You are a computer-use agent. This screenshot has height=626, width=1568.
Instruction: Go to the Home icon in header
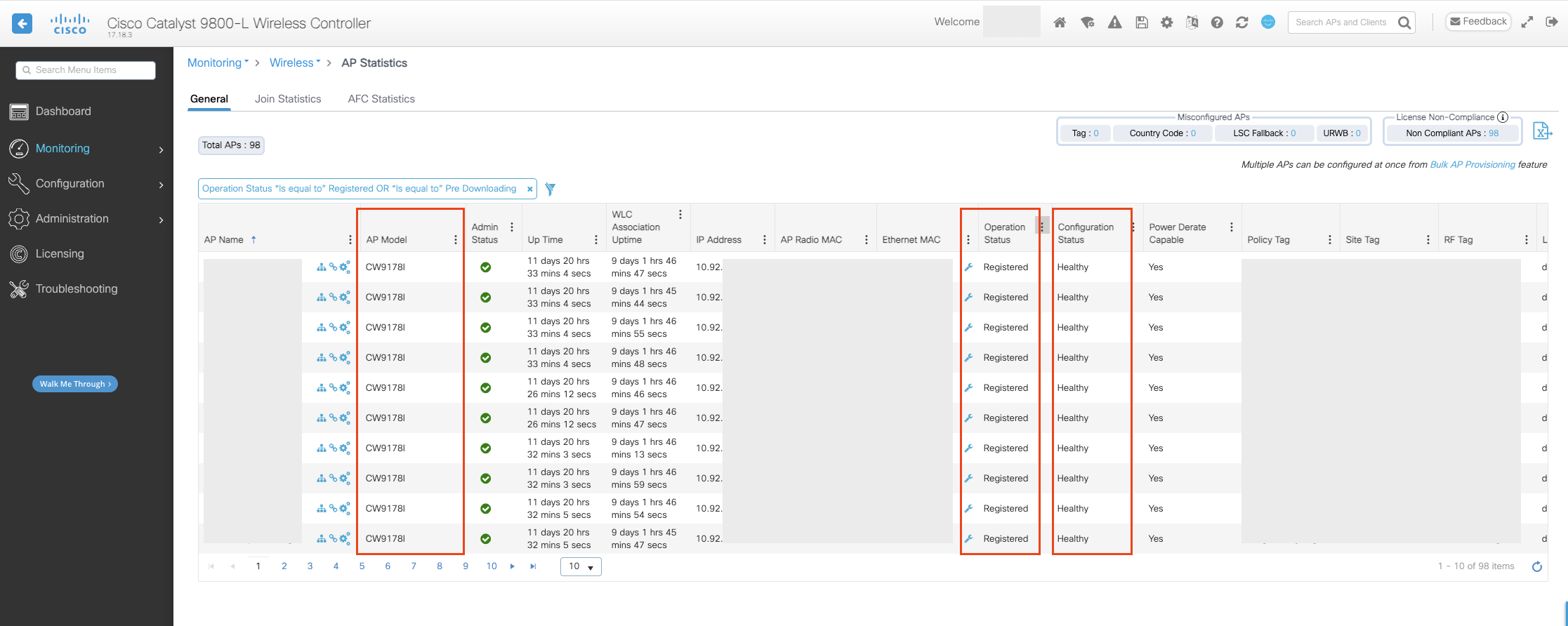pyautogui.click(x=1060, y=22)
